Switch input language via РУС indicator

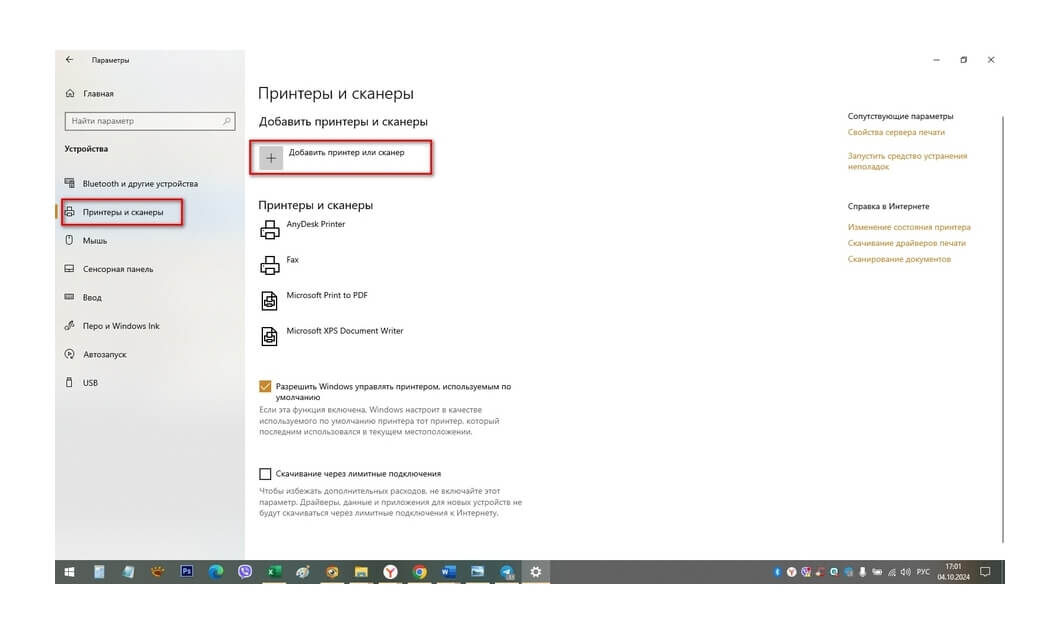(x=923, y=572)
